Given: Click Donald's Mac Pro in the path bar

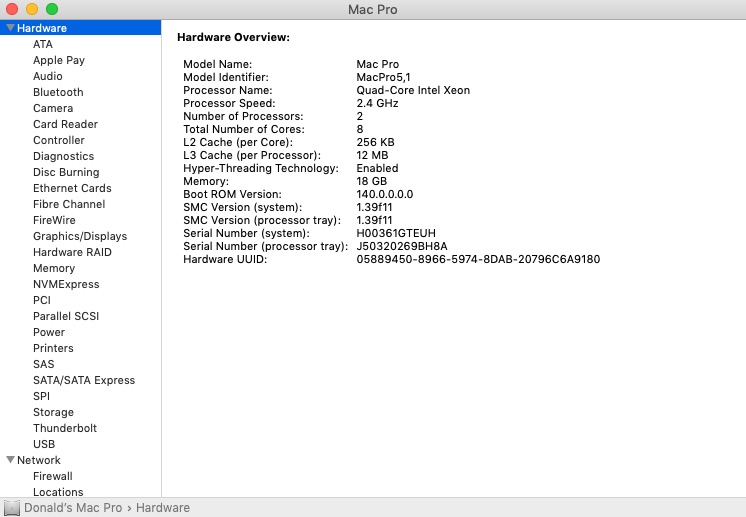Looking at the screenshot, I should click(x=73, y=508).
